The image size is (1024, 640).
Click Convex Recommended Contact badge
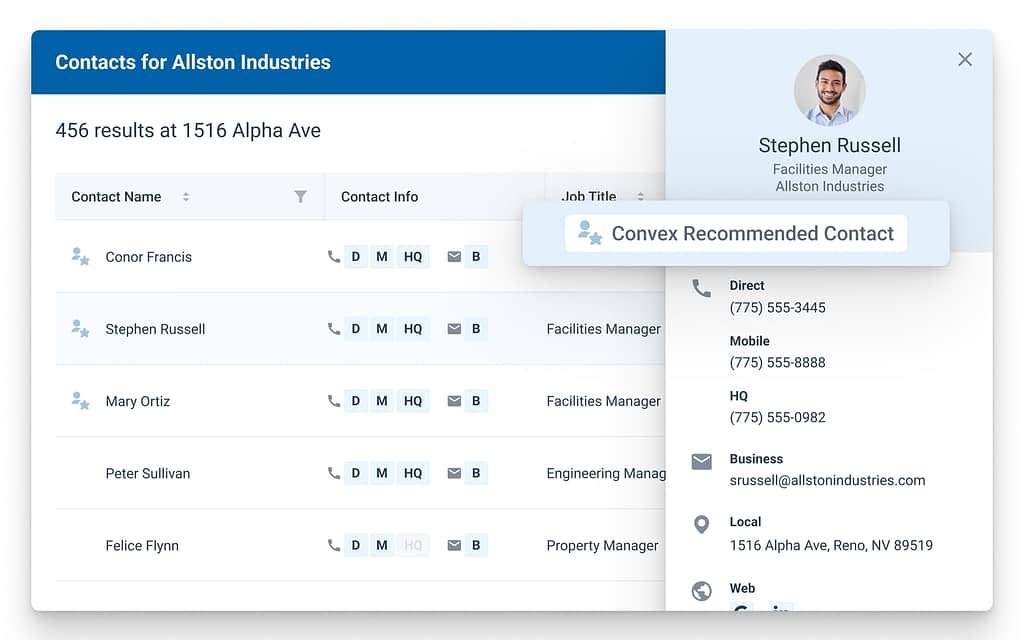pos(736,233)
